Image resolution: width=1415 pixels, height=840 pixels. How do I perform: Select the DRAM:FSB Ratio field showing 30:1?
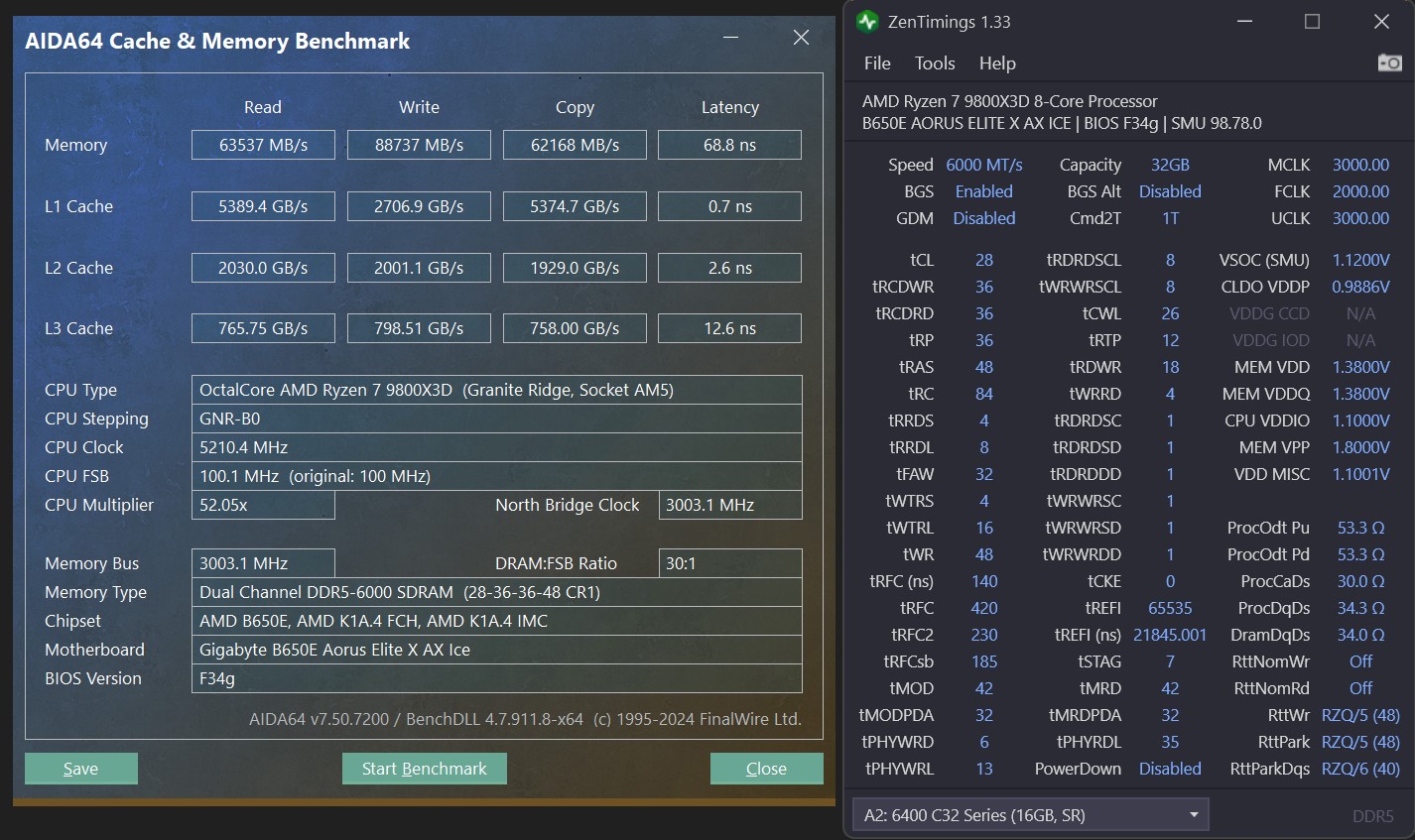(729, 562)
